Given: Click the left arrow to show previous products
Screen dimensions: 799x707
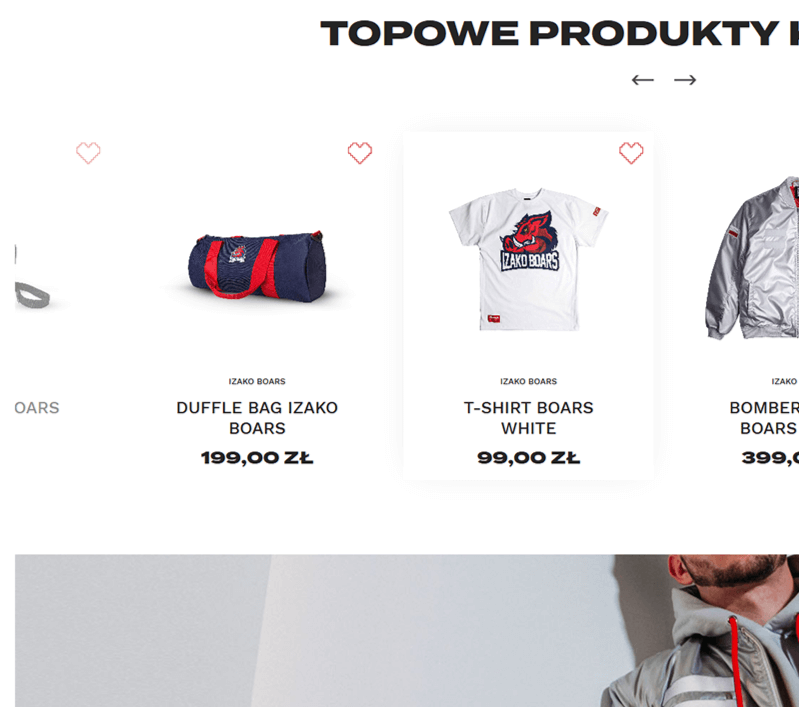Looking at the screenshot, I should [x=643, y=80].
